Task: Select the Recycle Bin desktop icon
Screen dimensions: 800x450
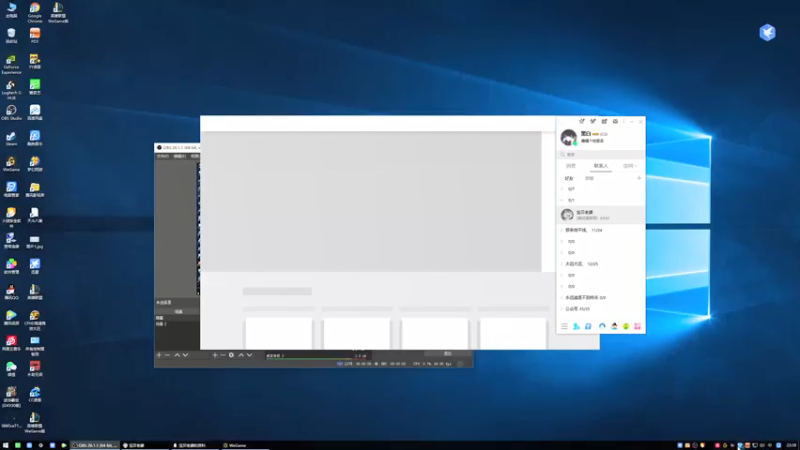Action: [11, 36]
